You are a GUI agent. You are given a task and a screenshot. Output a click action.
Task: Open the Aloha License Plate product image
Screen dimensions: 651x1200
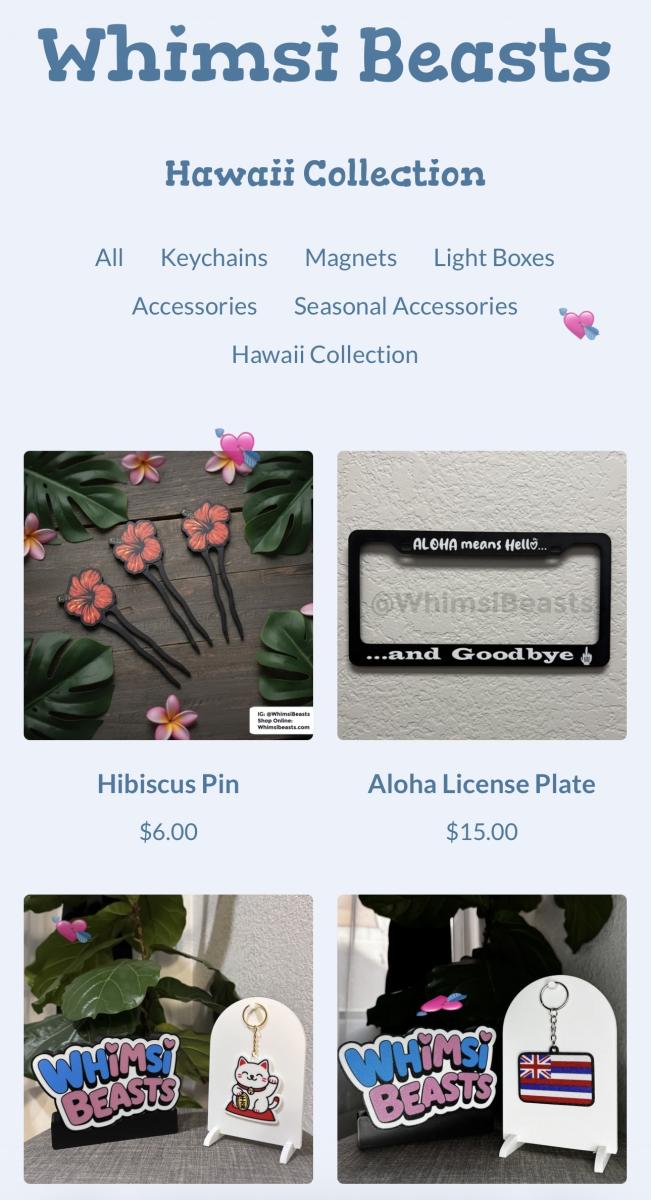482,595
